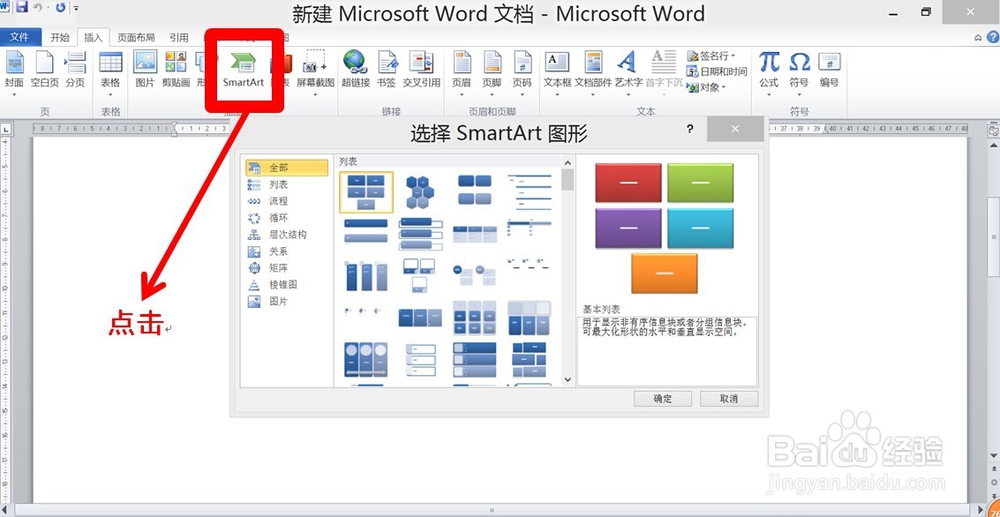Viewport: 1000px width, 517px height.
Task: Click the ruler tab selector at left corner
Action: click(6, 129)
